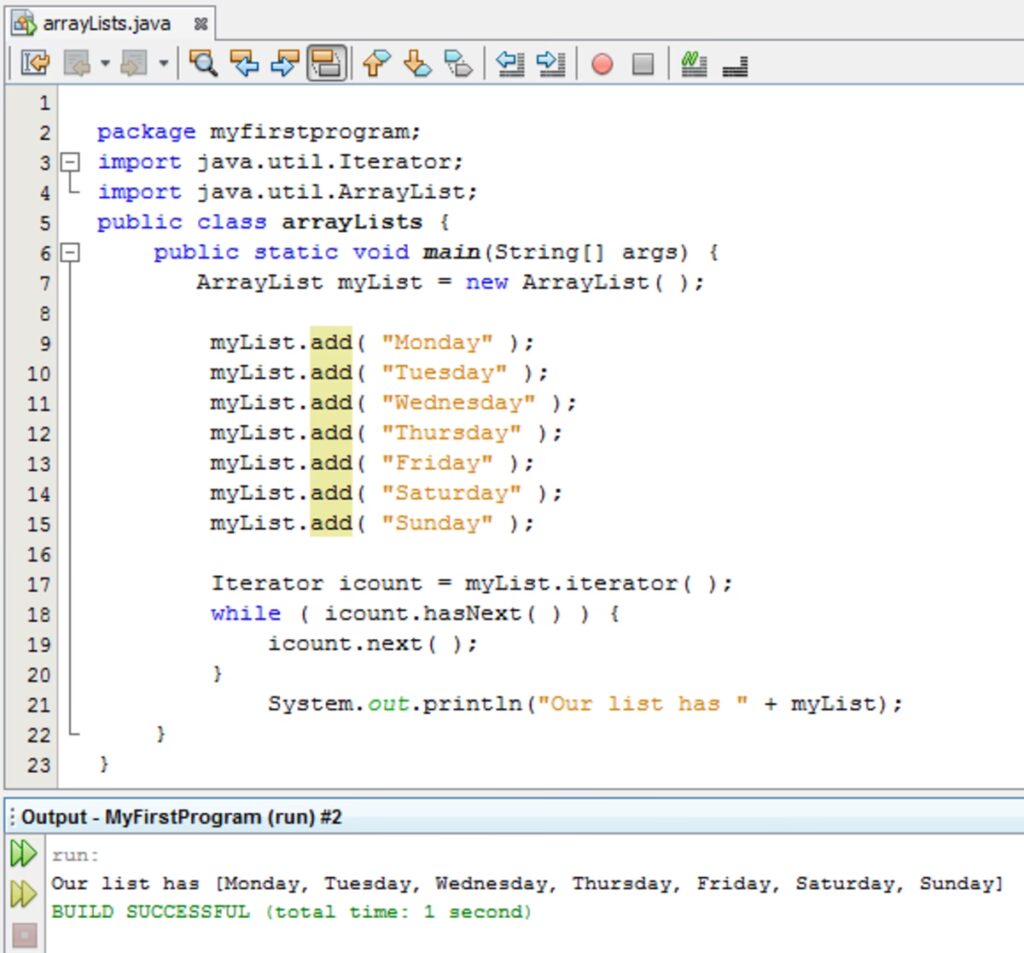
Task: Toggle Highlight Search button
Action: [x=326, y=65]
